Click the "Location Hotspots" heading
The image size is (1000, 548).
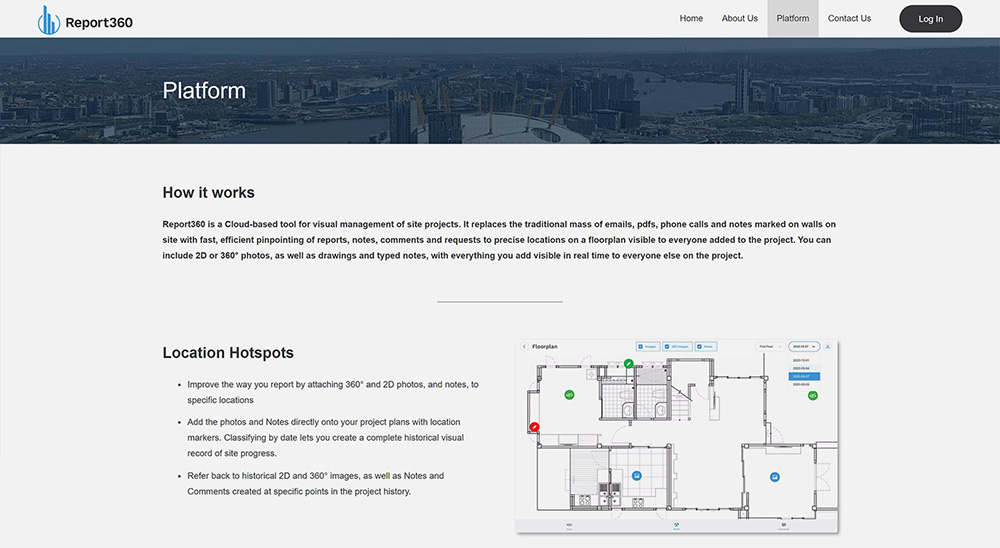point(228,353)
